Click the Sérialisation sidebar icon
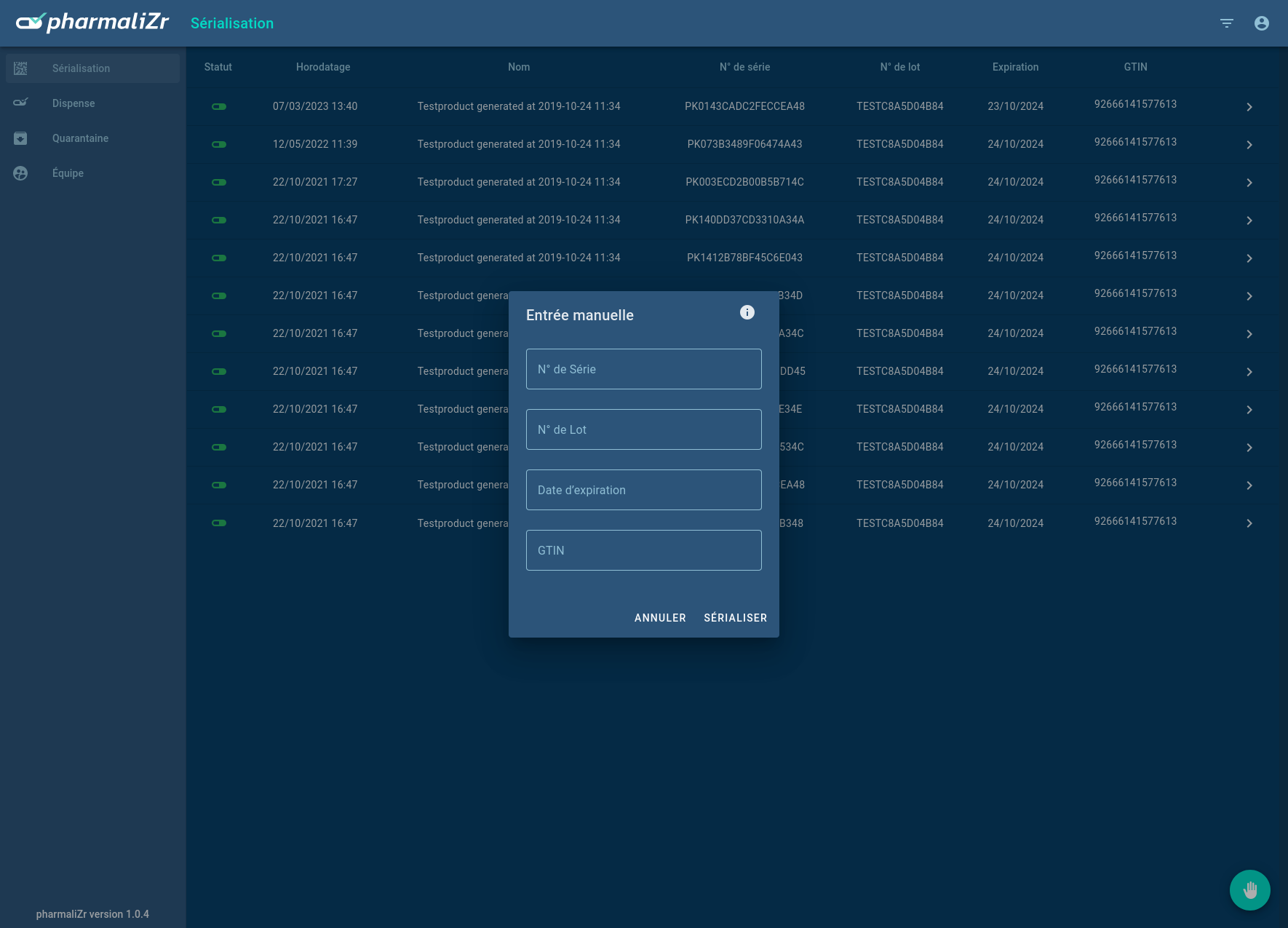The width and height of the screenshot is (1288, 928). (x=20, y=68)
